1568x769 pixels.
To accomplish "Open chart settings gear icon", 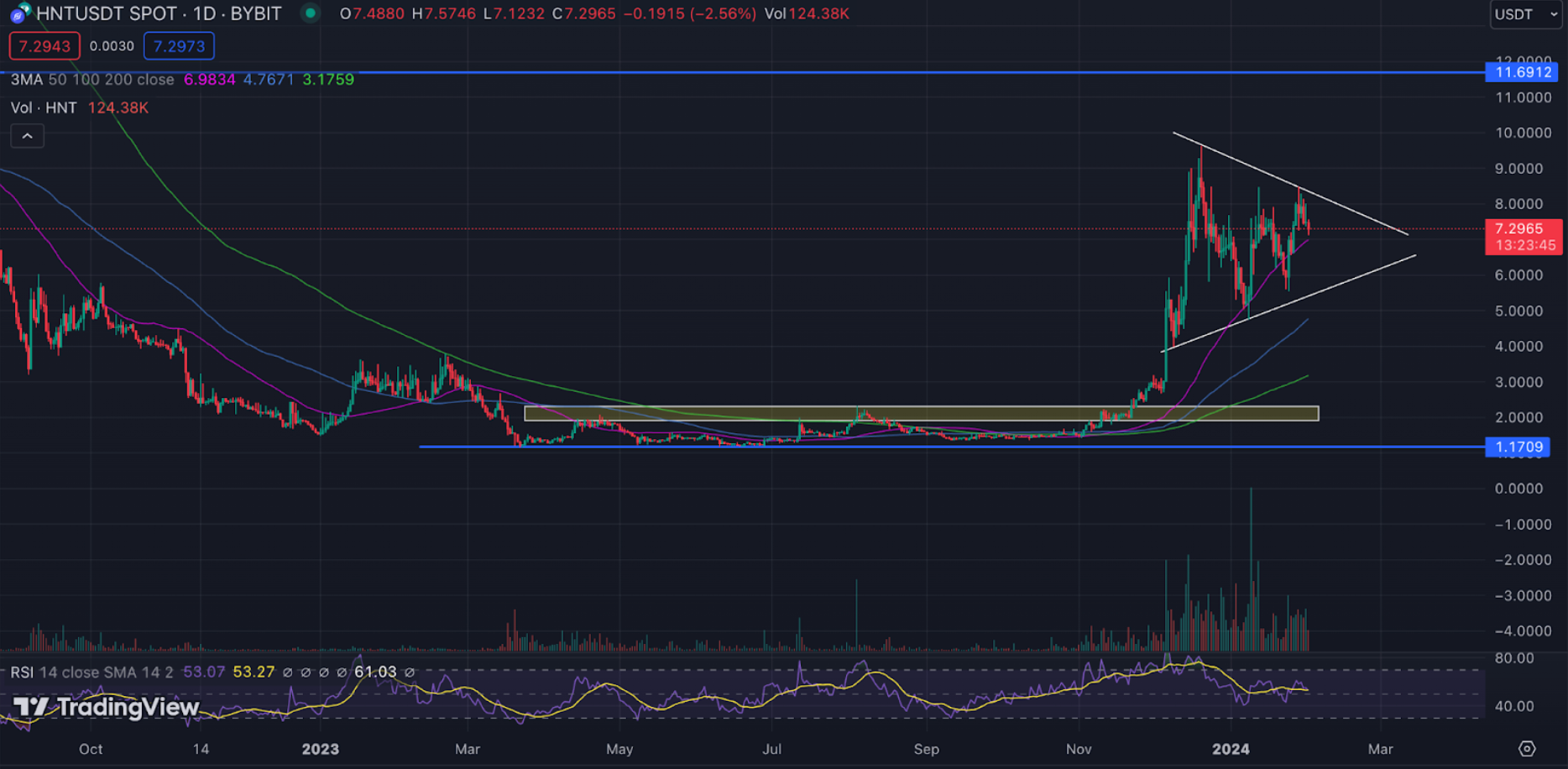I will tap(1527, 748).
